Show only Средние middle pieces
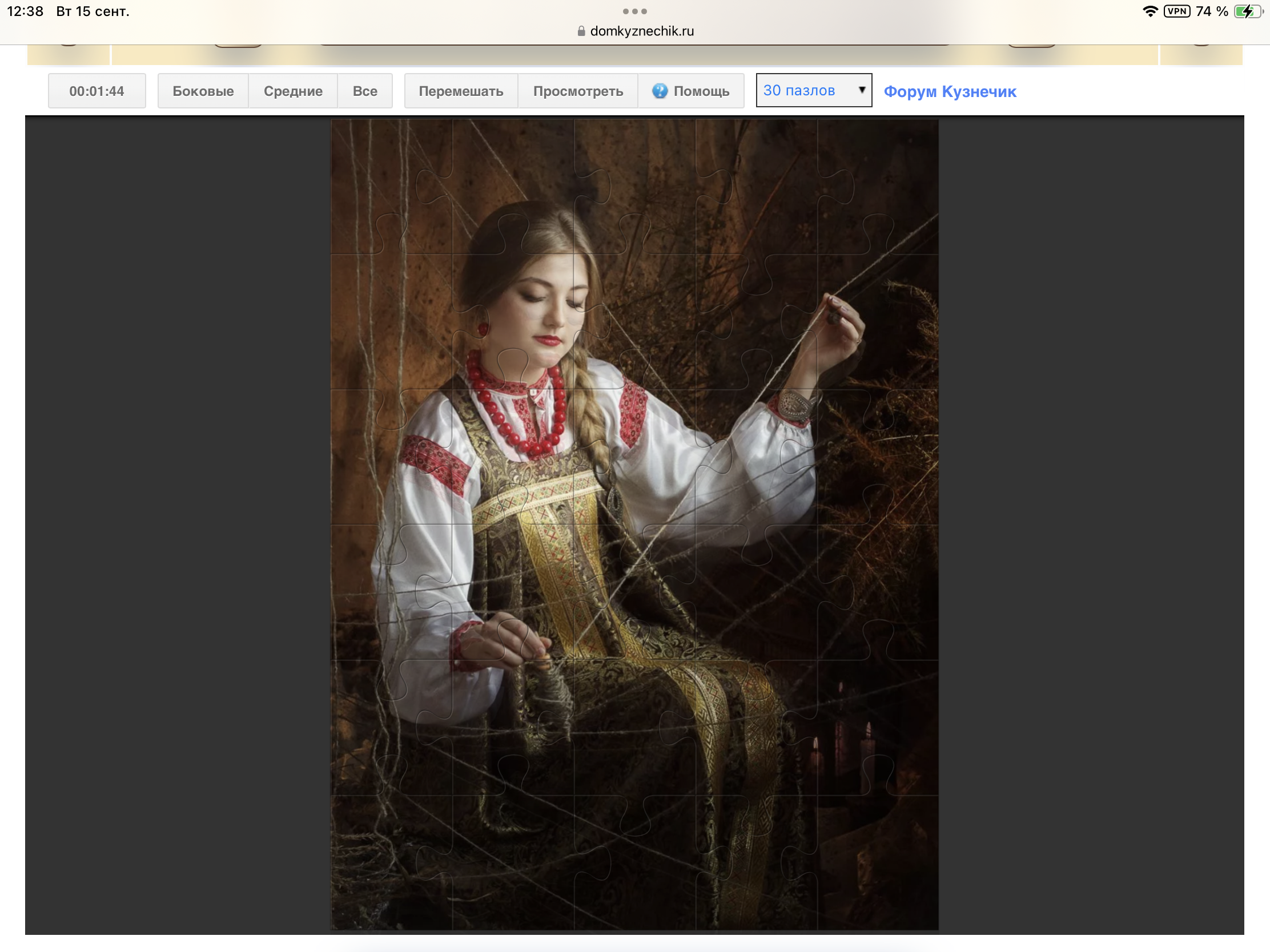This screenshot has width=1270, height=952. point(293,91)
